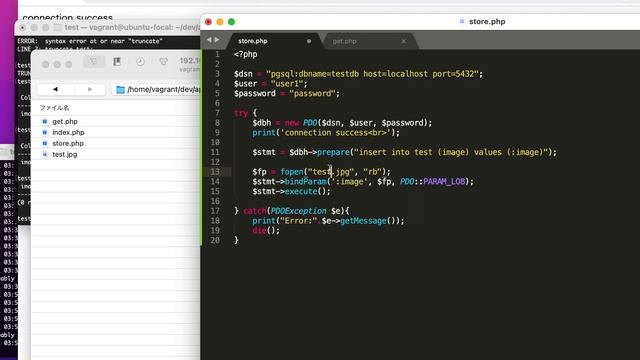
Task: Minimize the editor window with yellow button
Action: [x=220, y=22]
